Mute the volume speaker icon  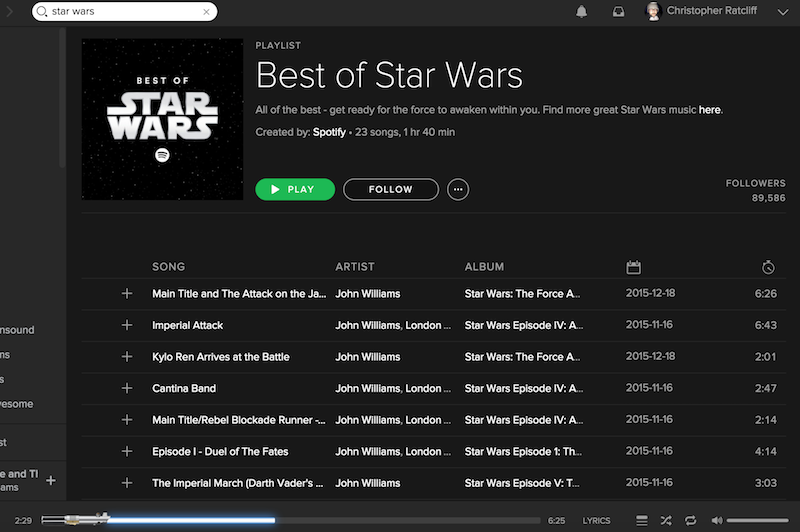(x=717, y=521)
